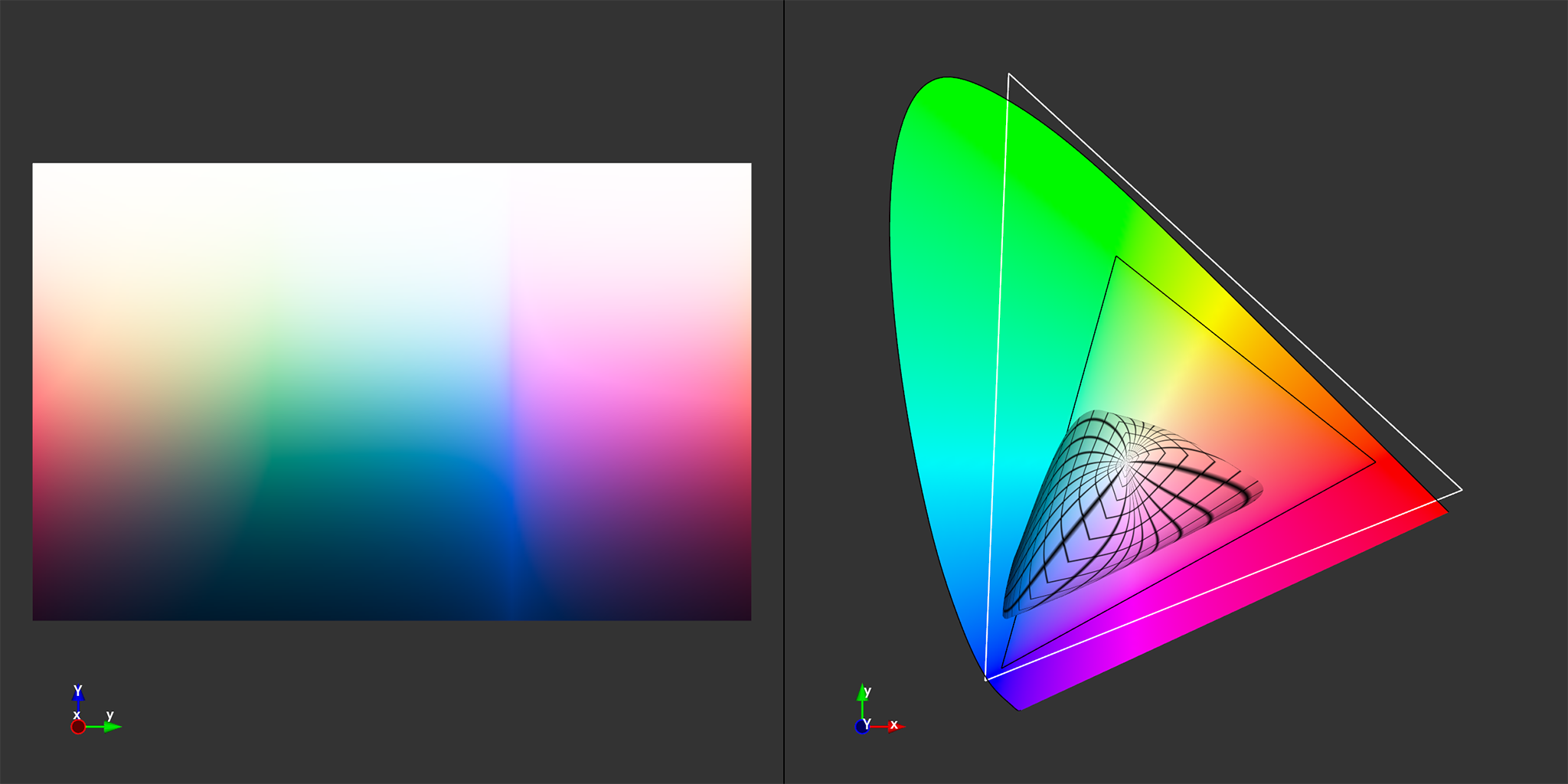The width and height of the screenshot is (1568, 784).
Task: Click the blue Y-axis arrow in left gizmo
Action: pos(78,695)
